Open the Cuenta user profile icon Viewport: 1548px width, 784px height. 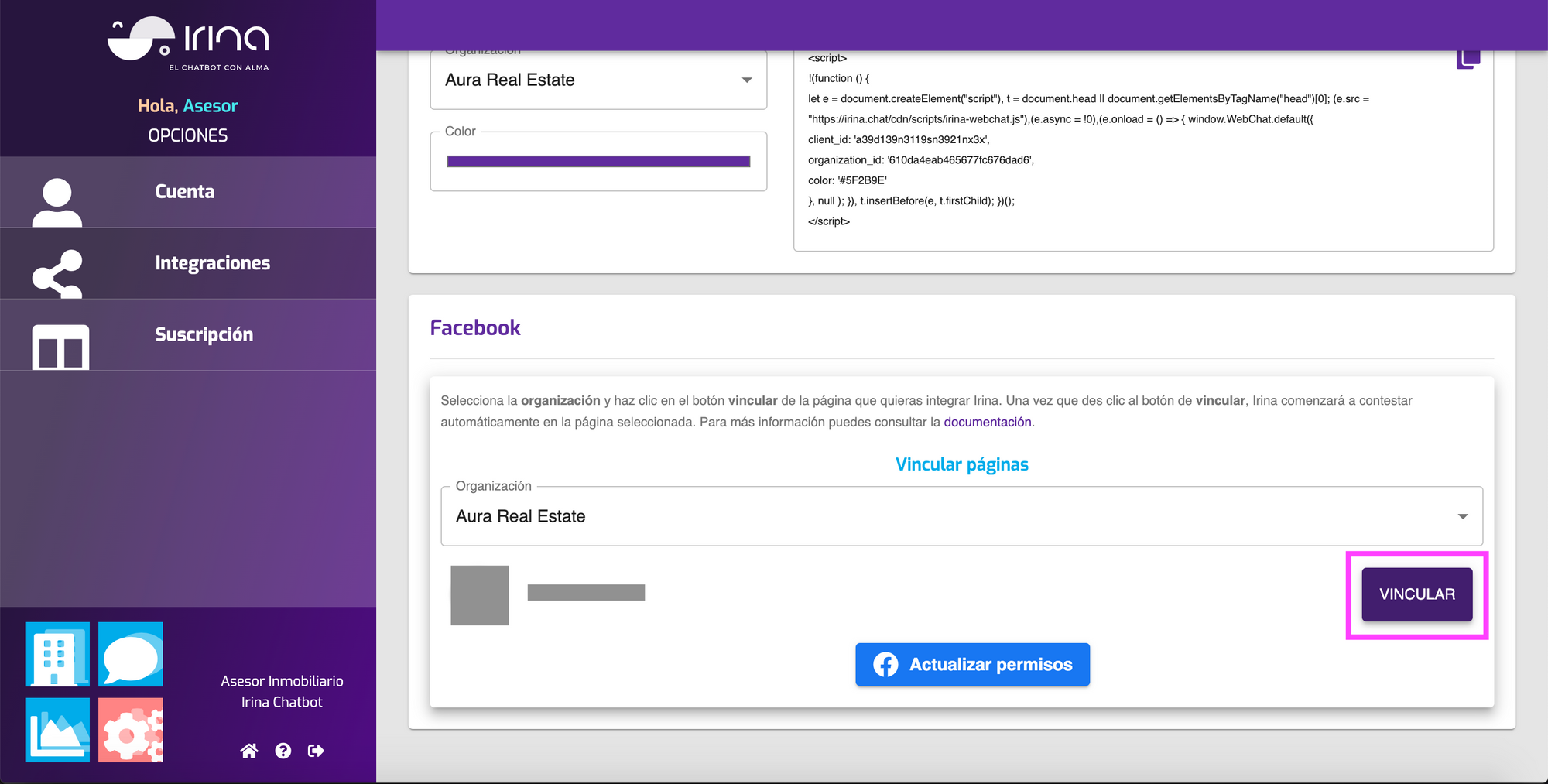(57, 203)
